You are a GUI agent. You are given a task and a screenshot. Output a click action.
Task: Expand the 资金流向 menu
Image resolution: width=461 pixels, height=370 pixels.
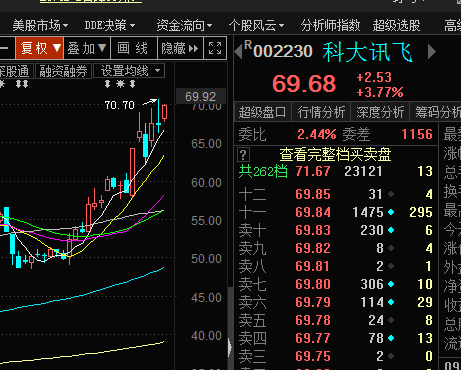click(184, 25)
